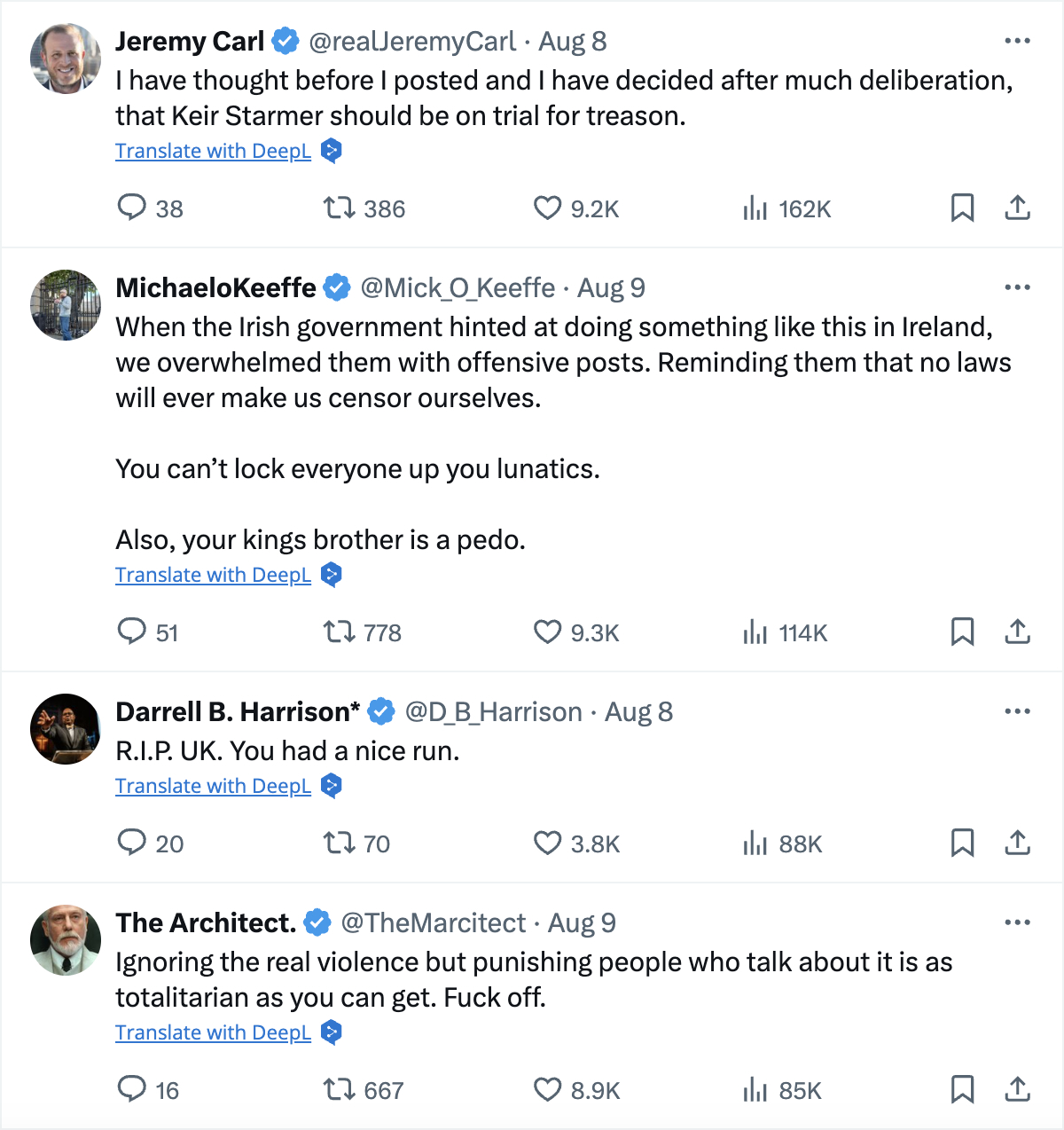Share Jeremy Carl's tweet
Screen dimensions: 1064x1130
point(1017,208)
